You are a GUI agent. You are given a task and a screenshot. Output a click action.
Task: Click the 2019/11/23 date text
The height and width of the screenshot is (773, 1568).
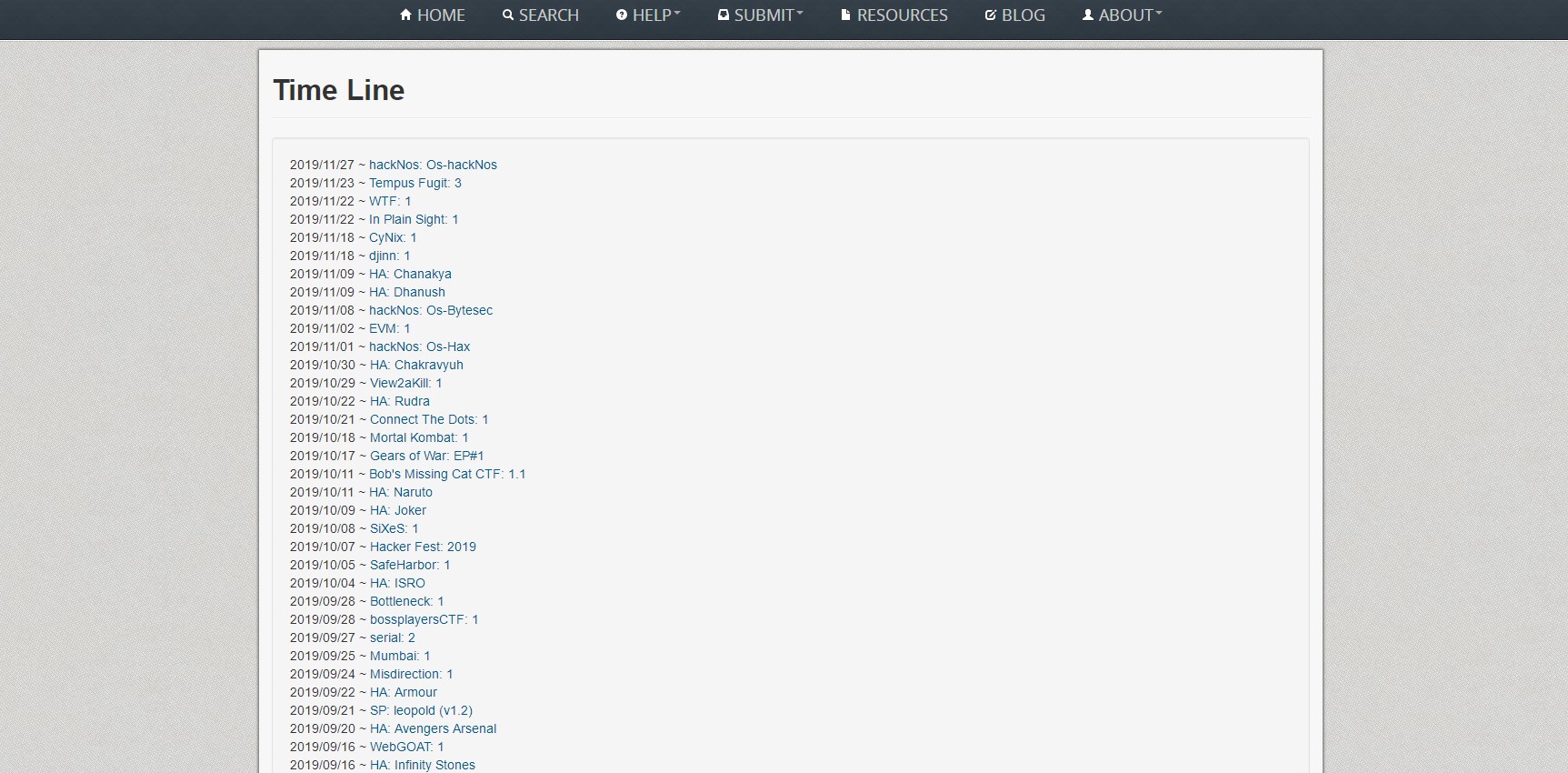[322, 183]
